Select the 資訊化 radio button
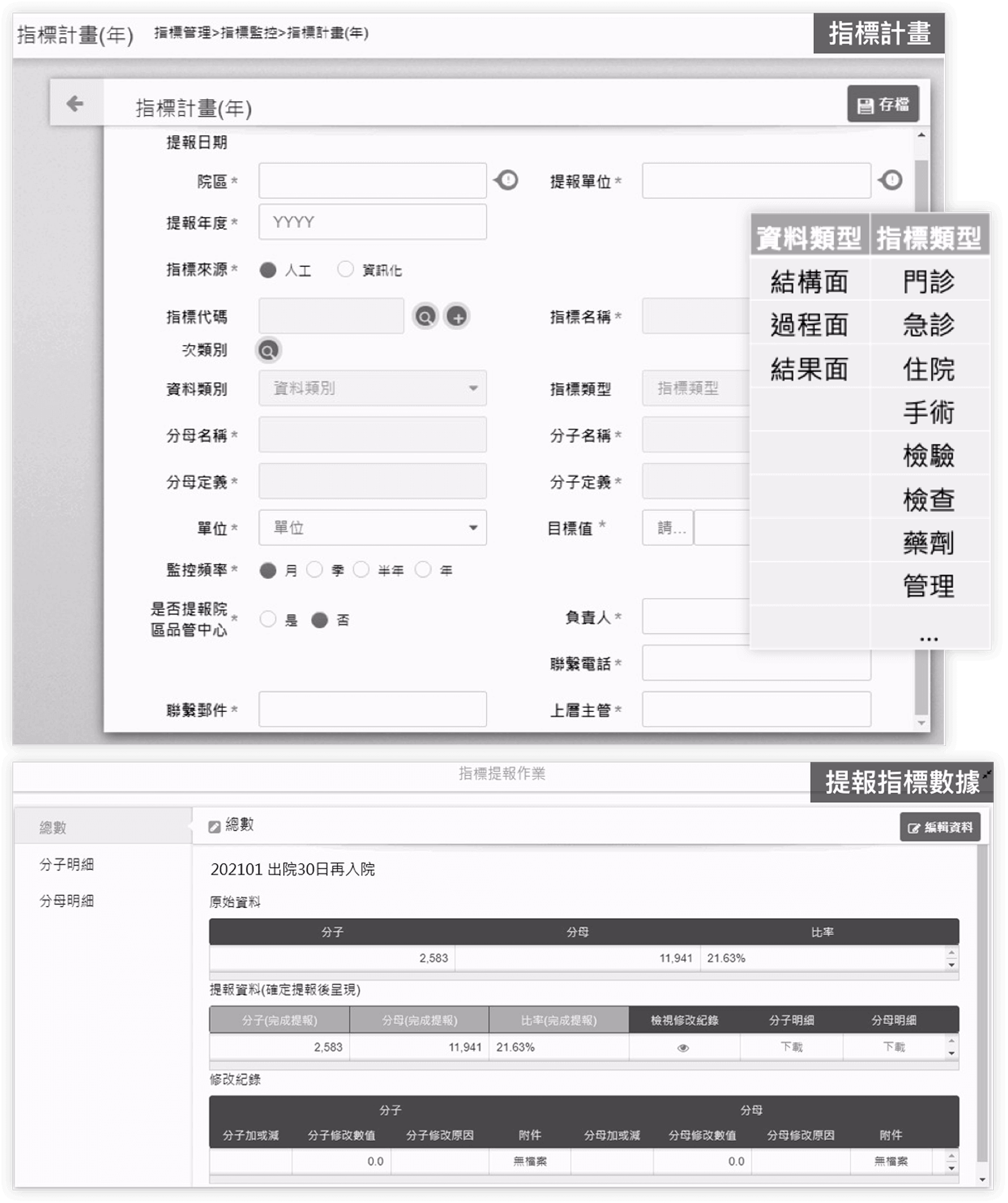The width and height of the screenshot is (1008, 1203). click(345, 269)
